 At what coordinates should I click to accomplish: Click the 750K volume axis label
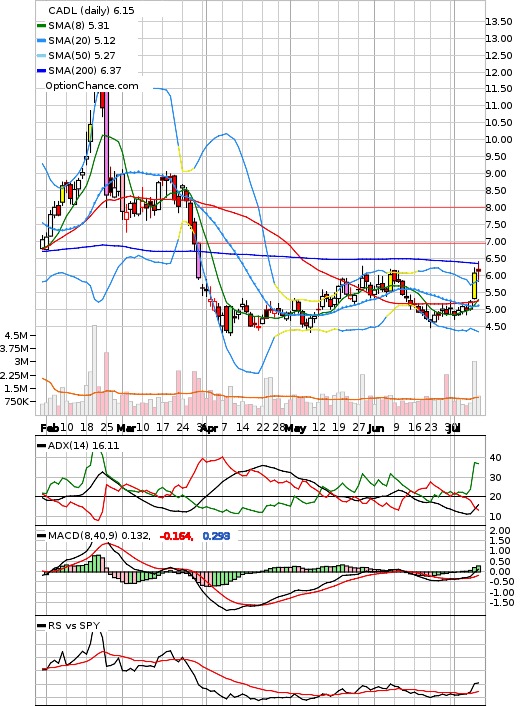[x=16, y=401]
